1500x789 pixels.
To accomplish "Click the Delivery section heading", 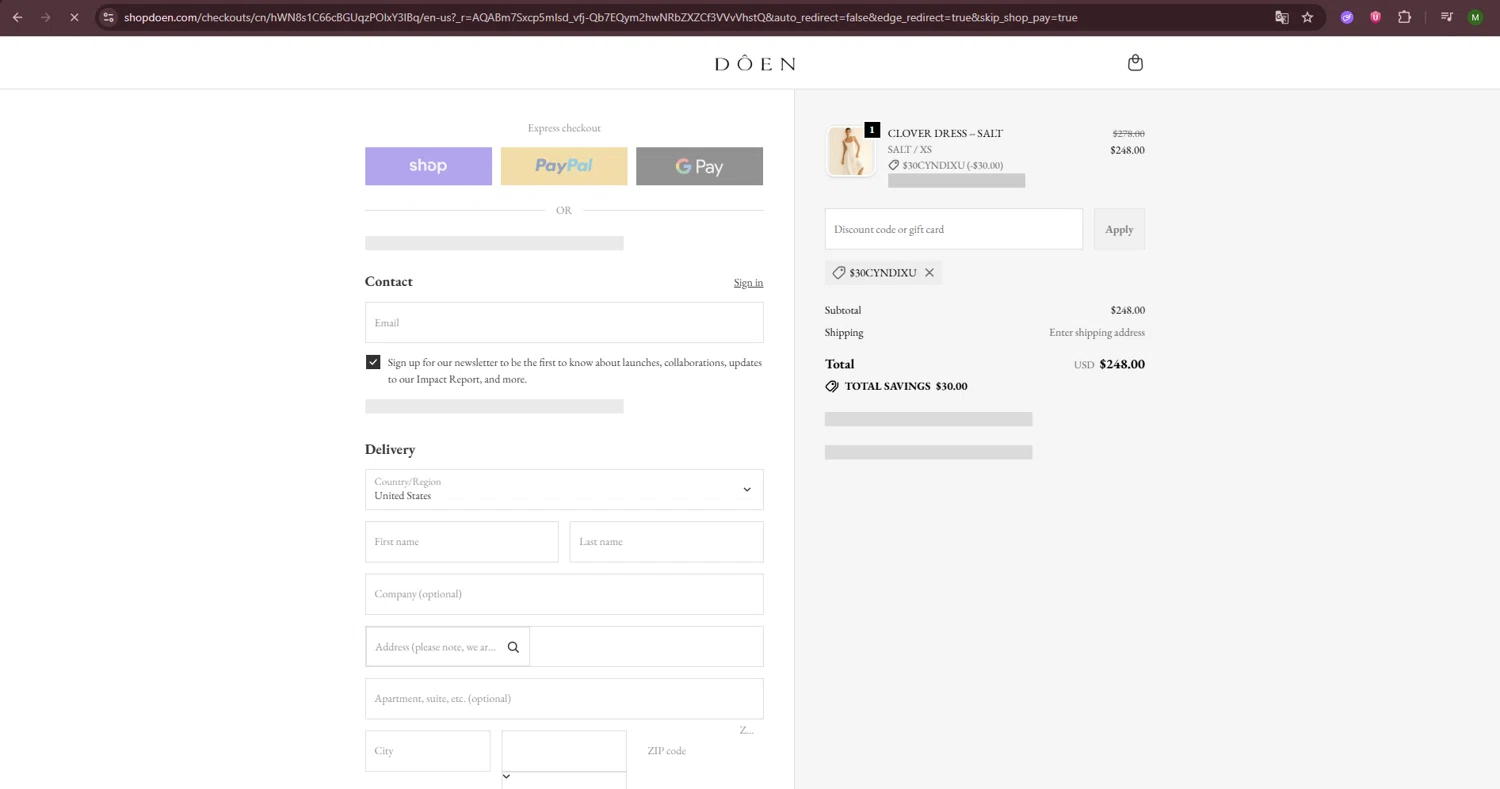I will [x=390, y=449].
